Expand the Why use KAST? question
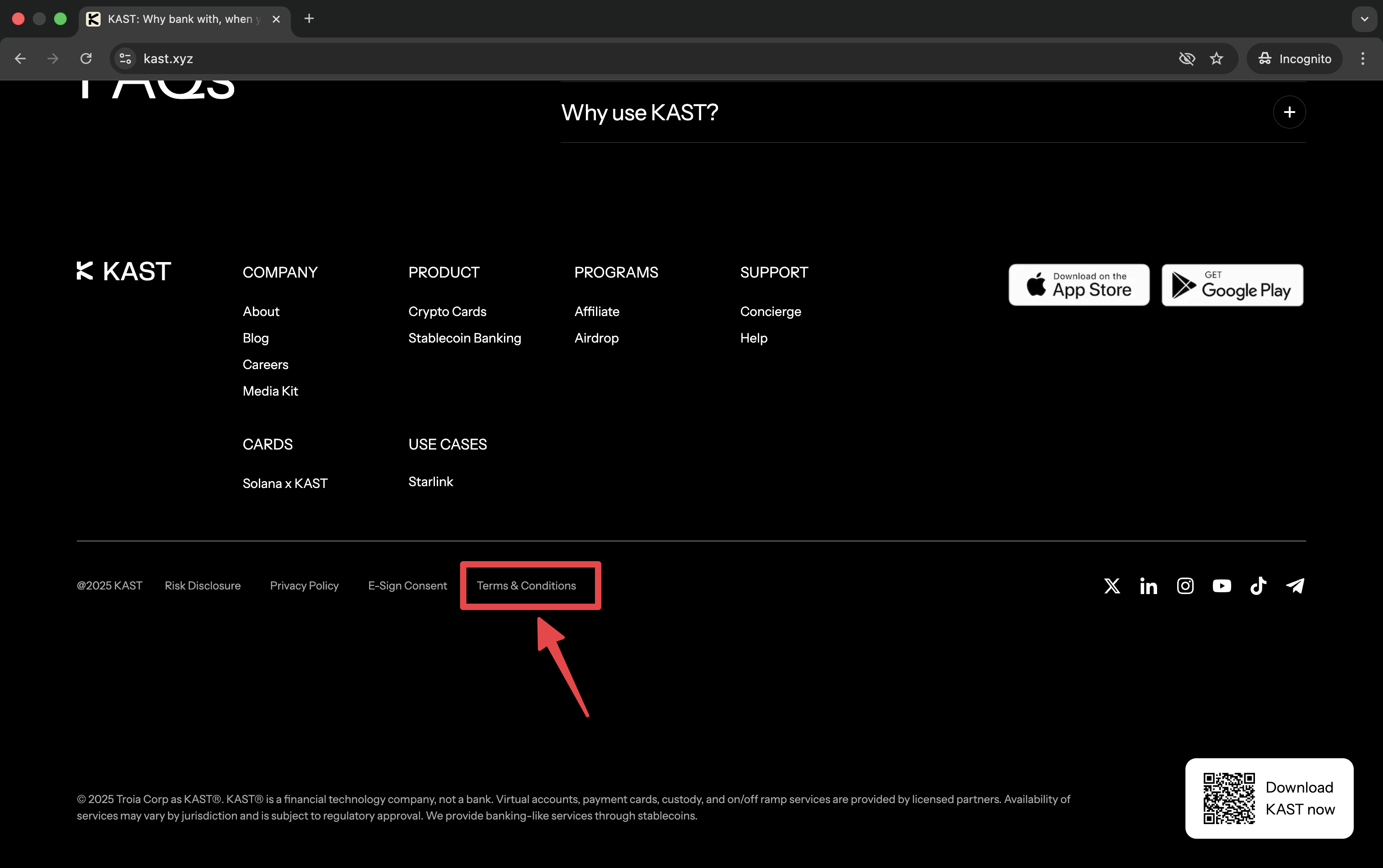The height and width of the screenshot is (868, 1383). click(x=1289, y=113)
